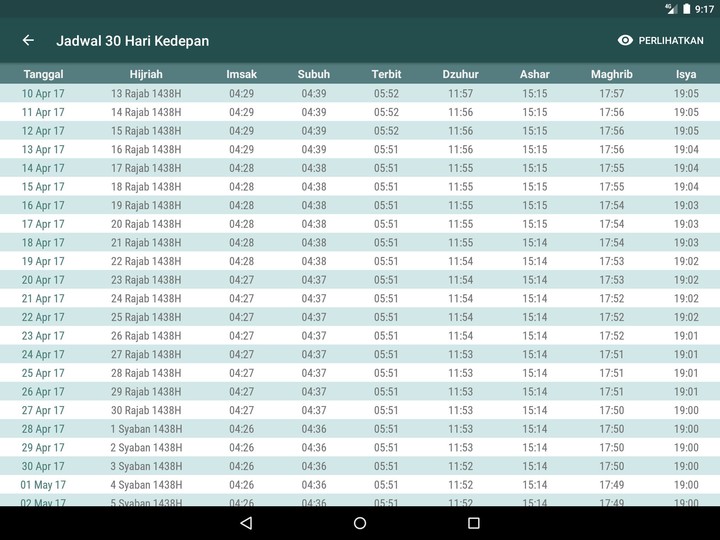Screen dimensions: 720x540
Task: Select the 30 Rajab 1438H cell
Action: click(146, 410)
